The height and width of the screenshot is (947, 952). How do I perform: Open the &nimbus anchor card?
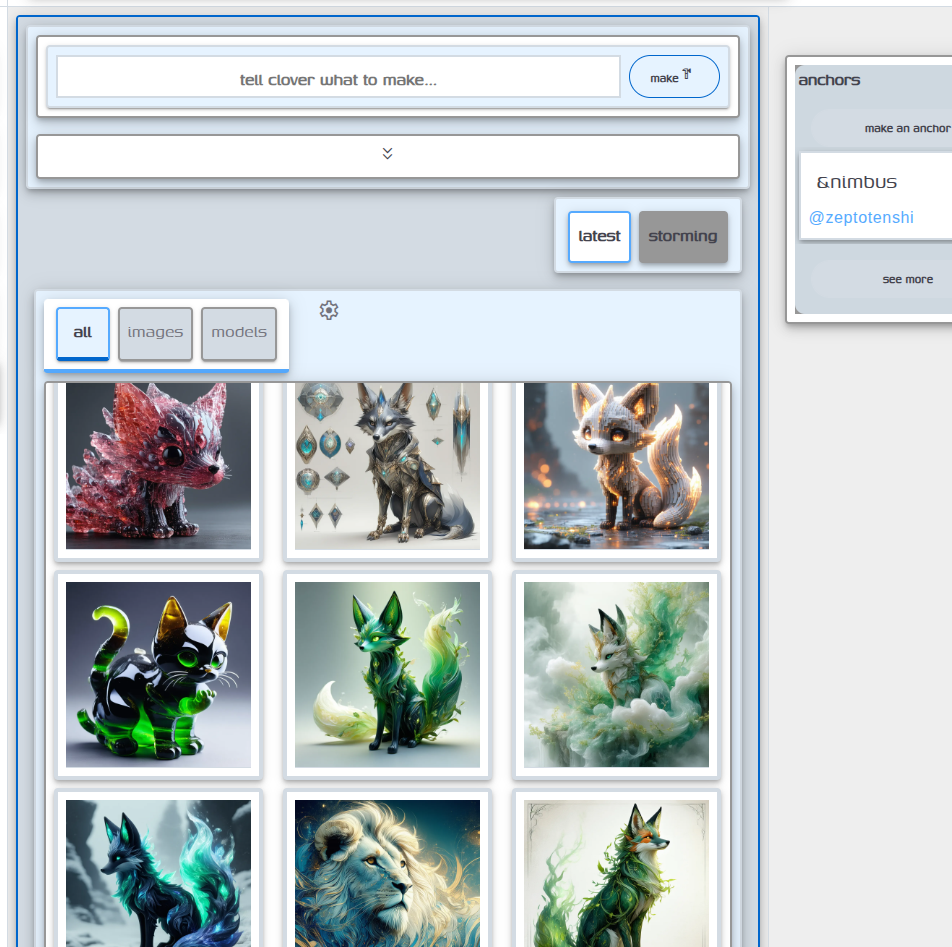tap(857, 183)
